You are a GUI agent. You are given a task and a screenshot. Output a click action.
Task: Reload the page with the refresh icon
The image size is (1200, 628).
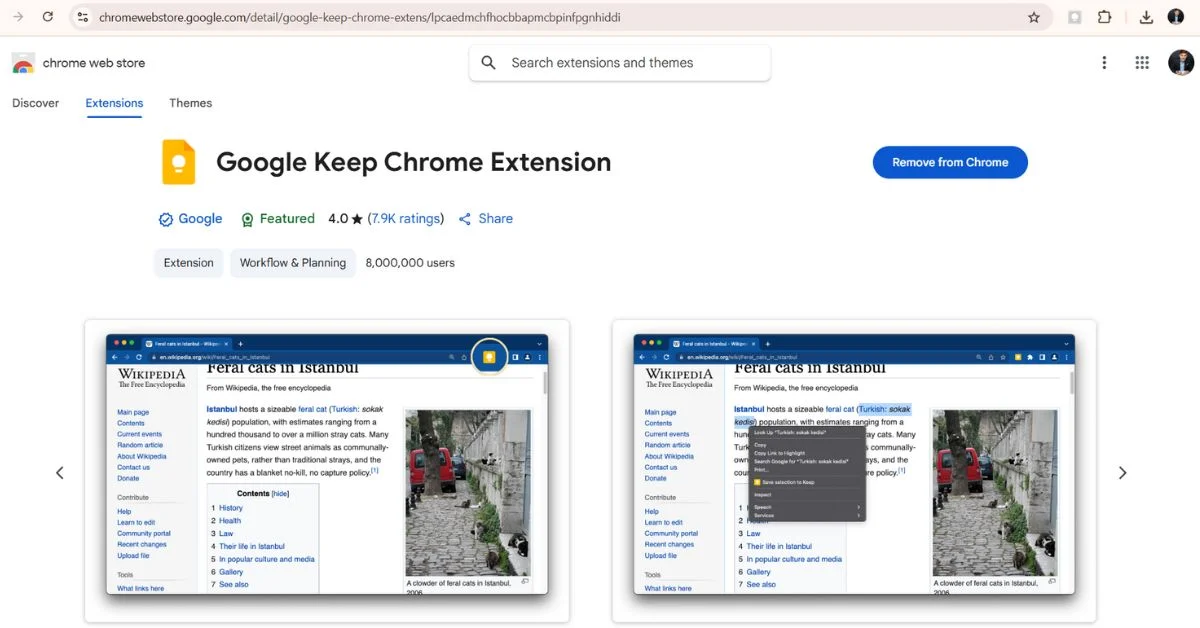[x=48, y=17]
